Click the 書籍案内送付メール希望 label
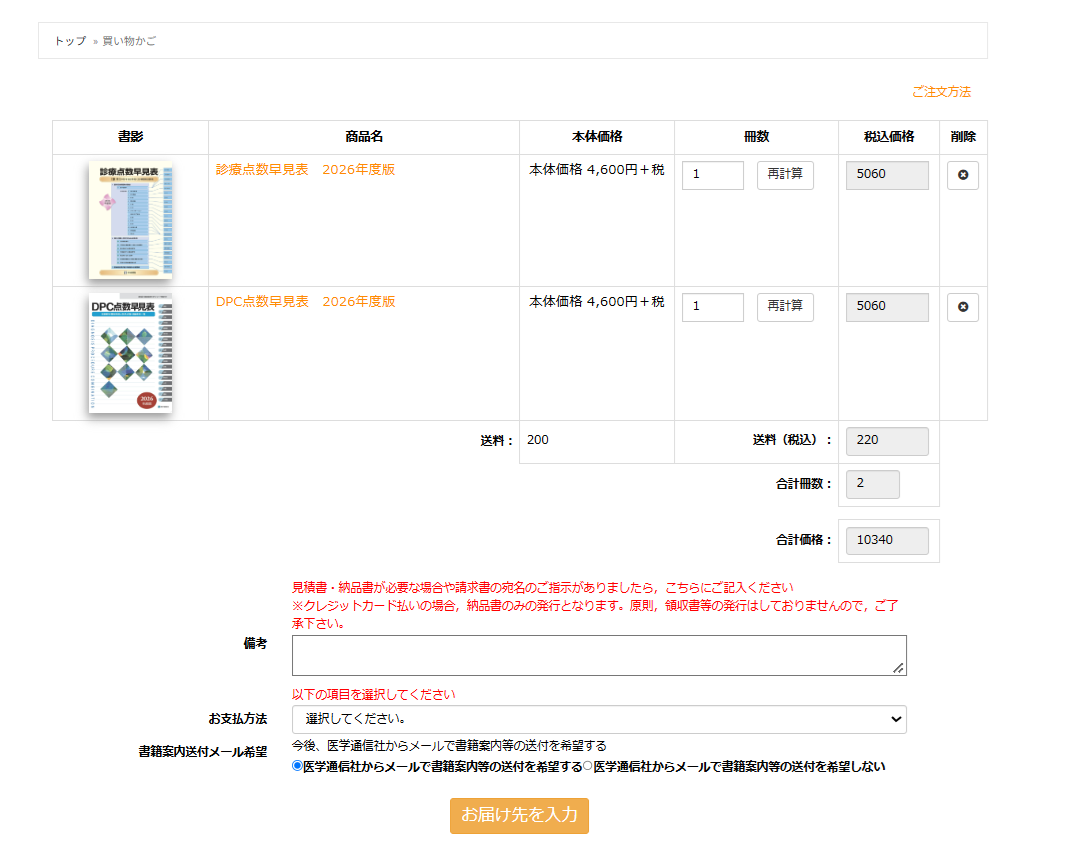Image resolution: width=1082 pixels, height=851 pixels. pyautogui.click(x=203, y=752)
